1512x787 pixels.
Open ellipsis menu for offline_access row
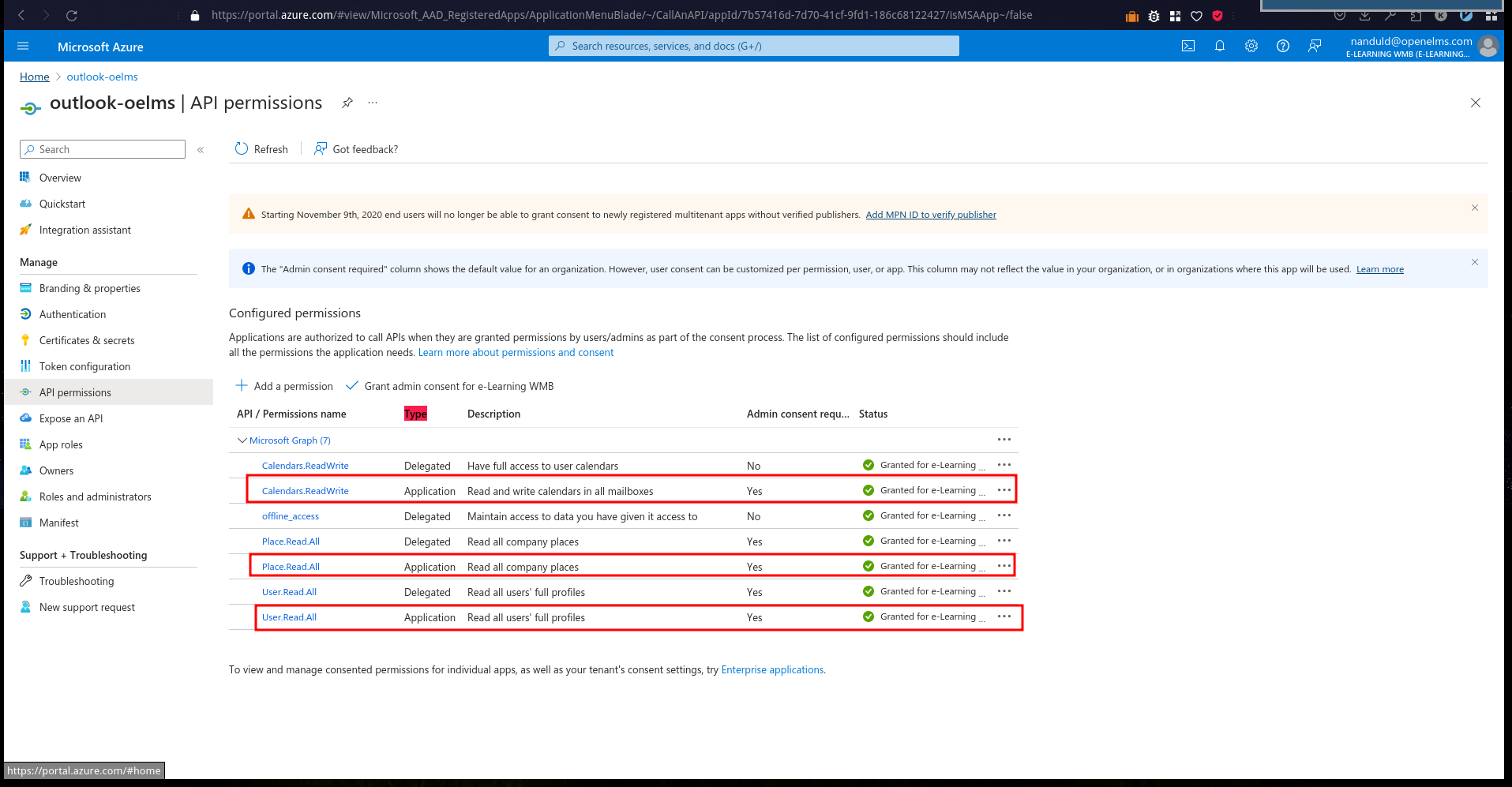tap(1004, 515)
